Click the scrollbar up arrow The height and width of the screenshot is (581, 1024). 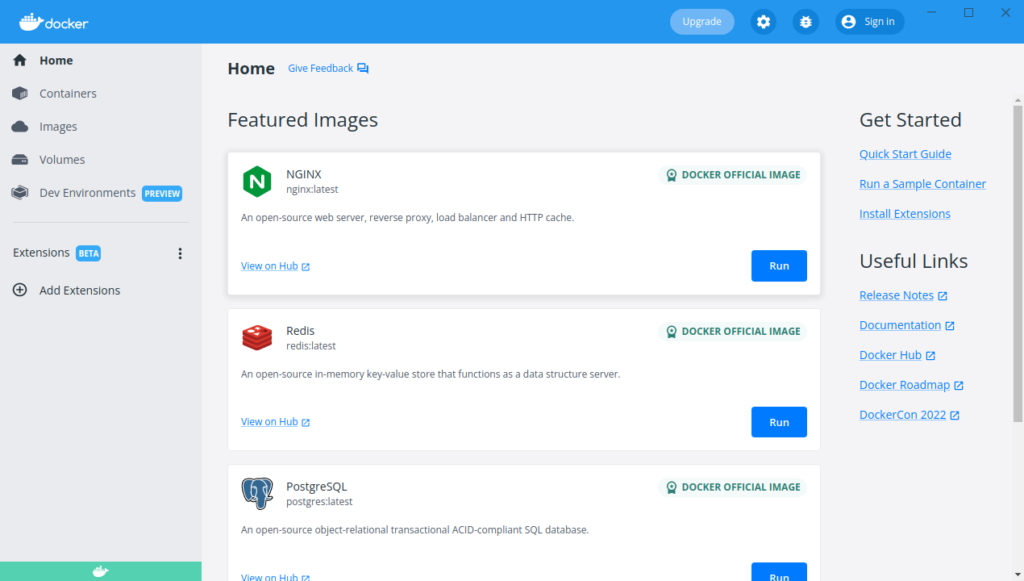coord(1017,101)
